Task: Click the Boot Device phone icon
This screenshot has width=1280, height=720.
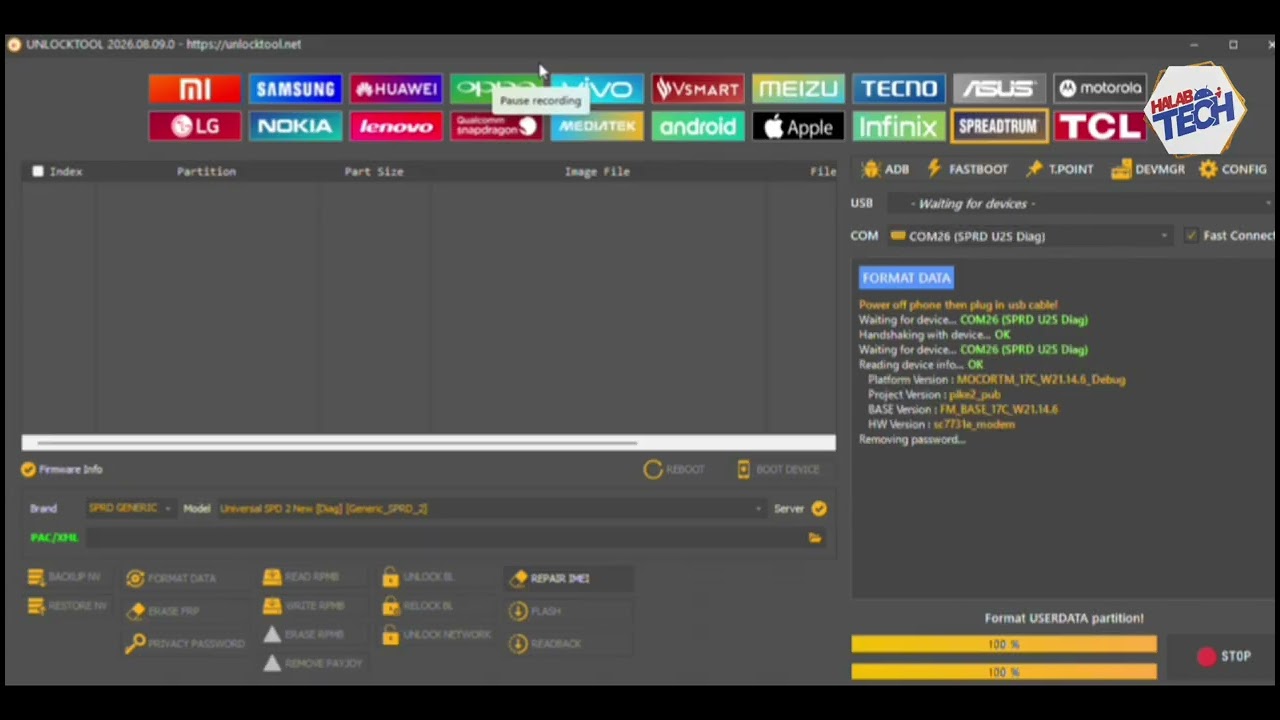Action: [743, 469]
